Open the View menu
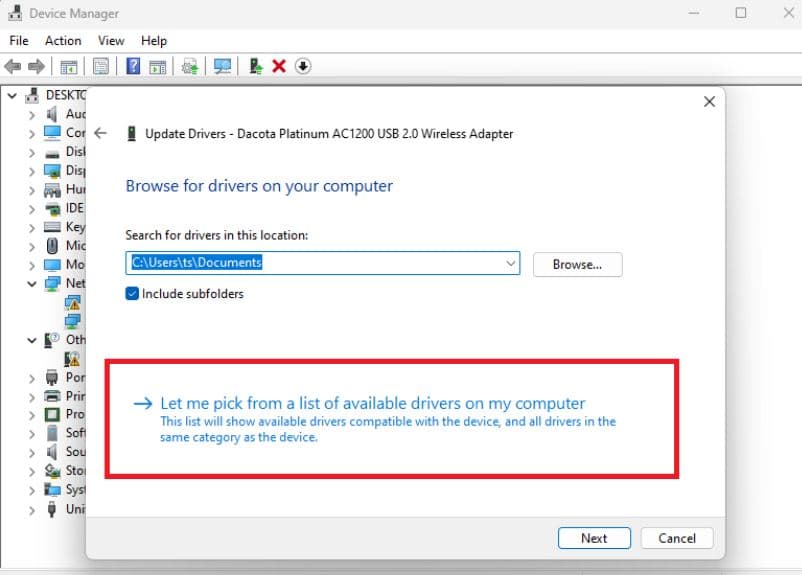Image resolution: width=802 pixels, height=575 pixels. 111,40
